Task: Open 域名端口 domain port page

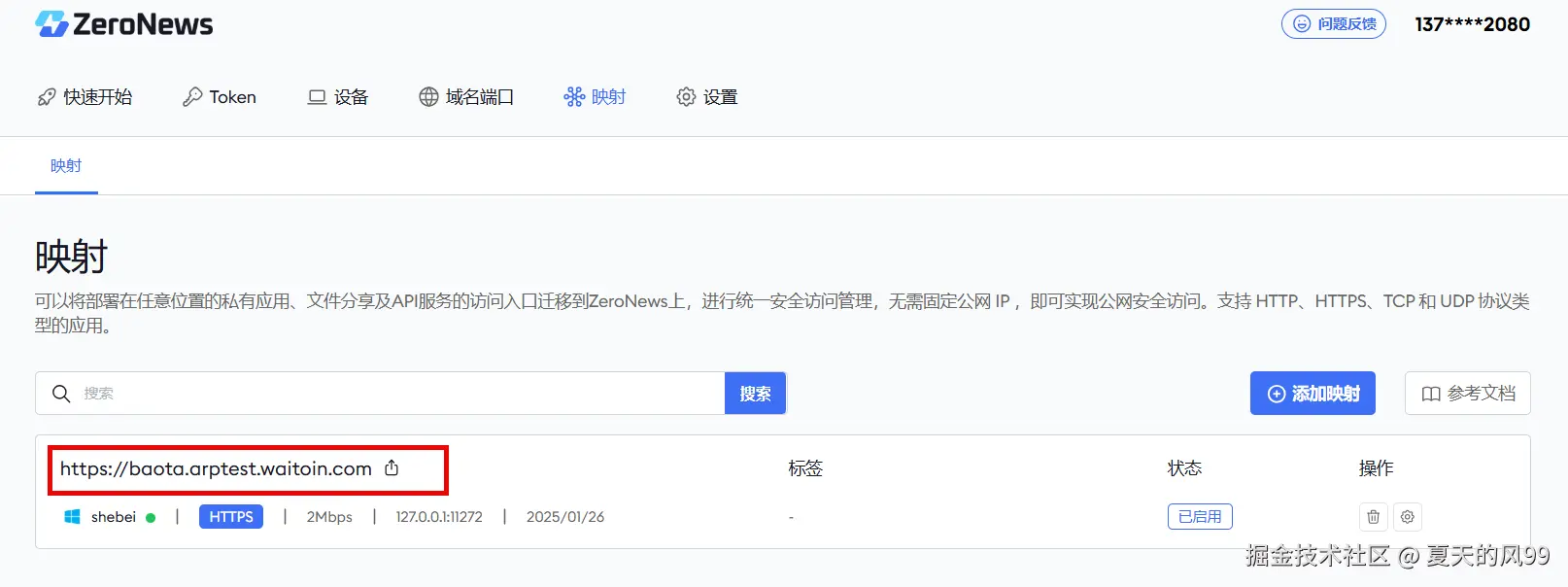Action: pyautogui.click(x=466, y=97)
